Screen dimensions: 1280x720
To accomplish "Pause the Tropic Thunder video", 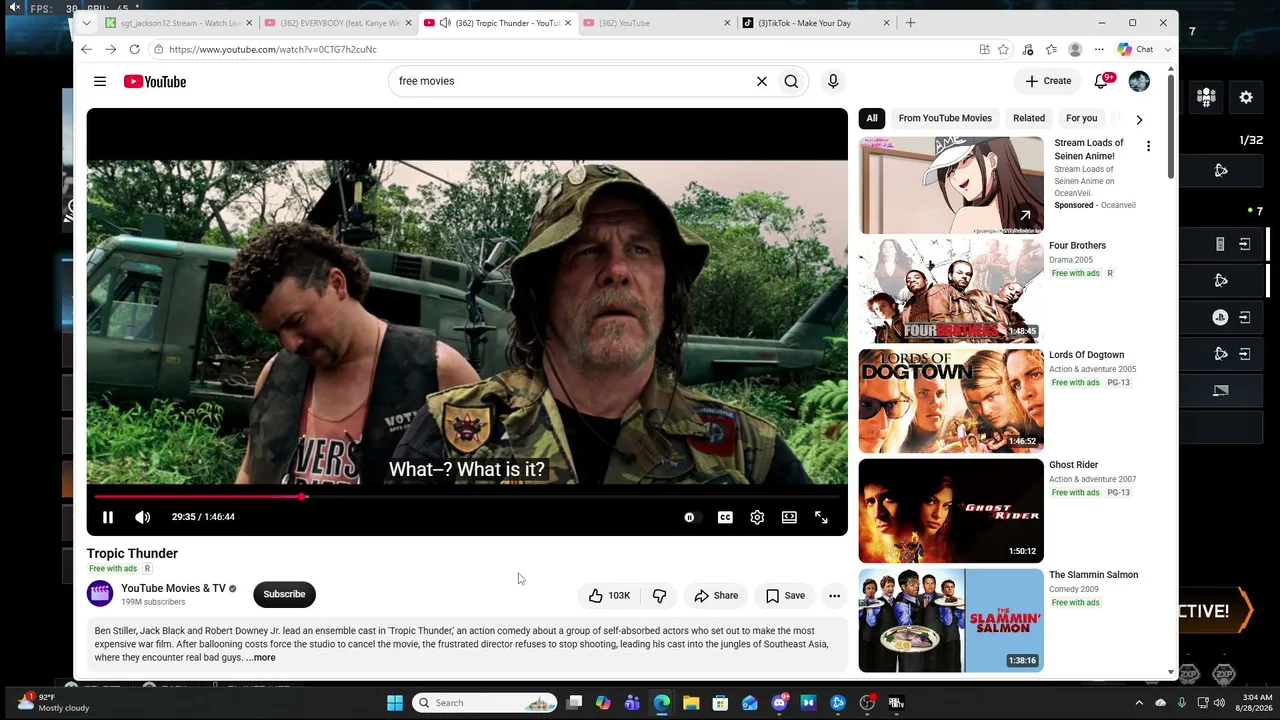I will click(x=108, y=517).
